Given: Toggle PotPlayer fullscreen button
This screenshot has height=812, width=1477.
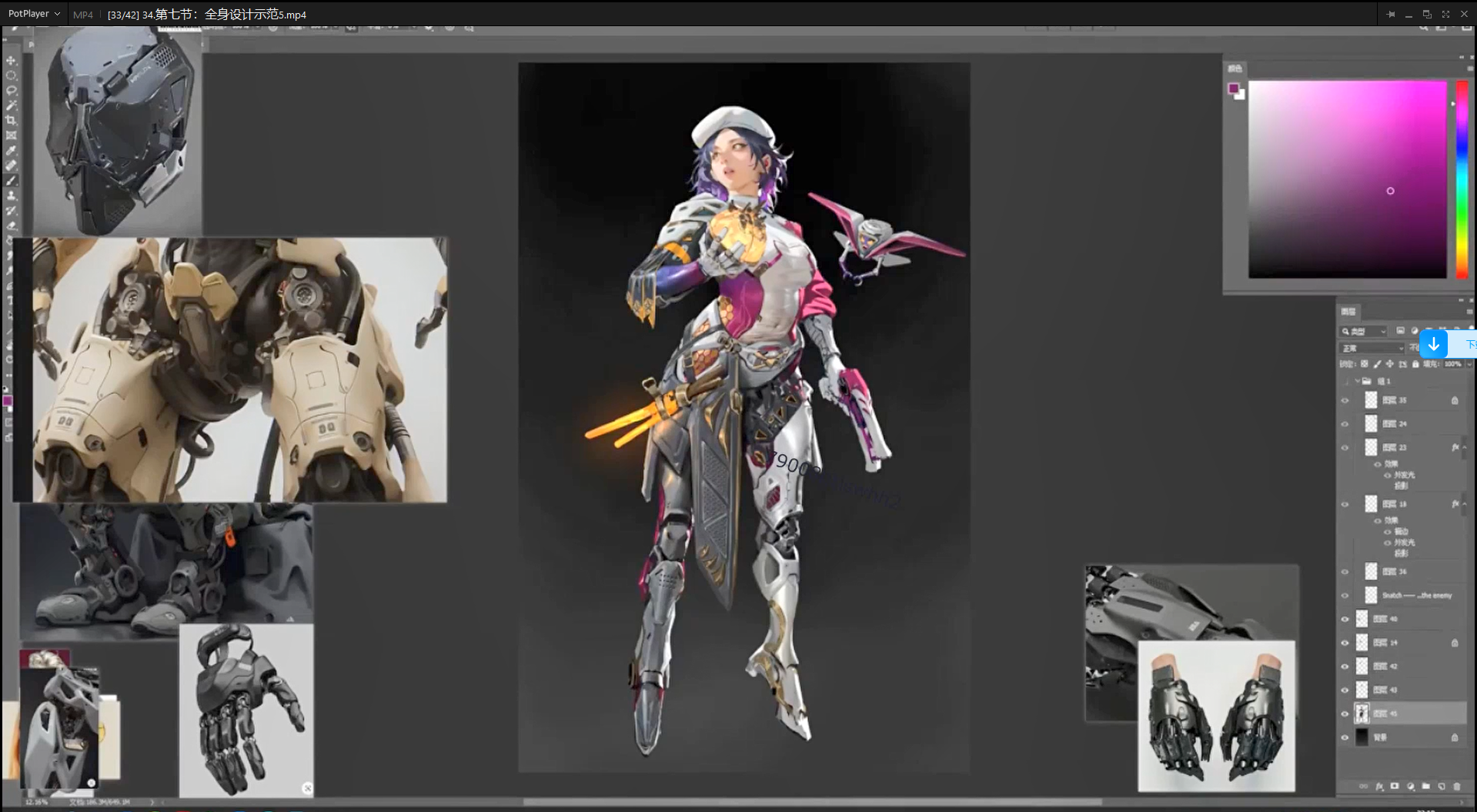Looking at the screenshot, I should pyautogui.click(x=1445, y=14).
